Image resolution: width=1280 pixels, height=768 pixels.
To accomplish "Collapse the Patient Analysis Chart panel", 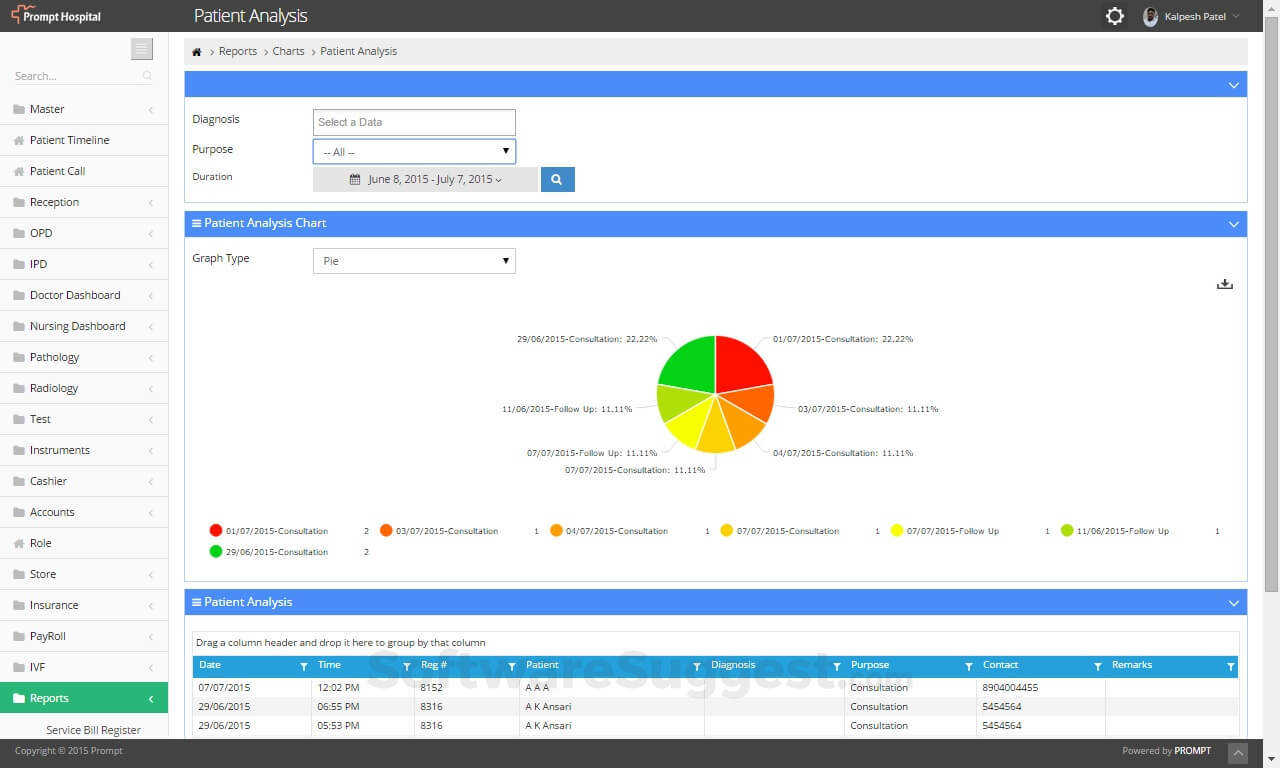I will tap(1233, 223).
